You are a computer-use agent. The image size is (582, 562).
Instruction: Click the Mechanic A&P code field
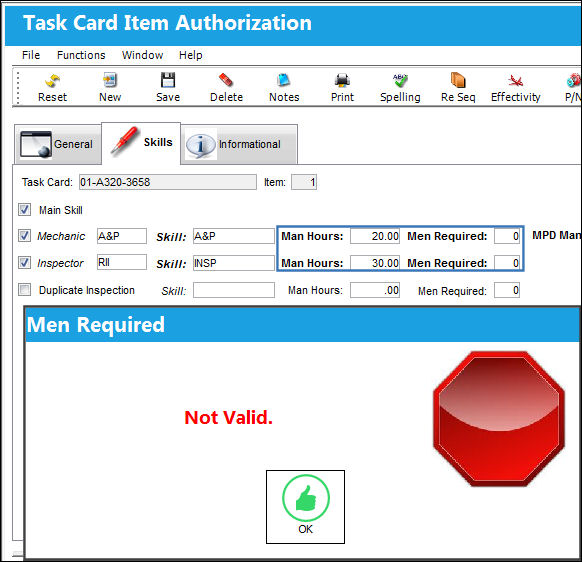point(122,236)
